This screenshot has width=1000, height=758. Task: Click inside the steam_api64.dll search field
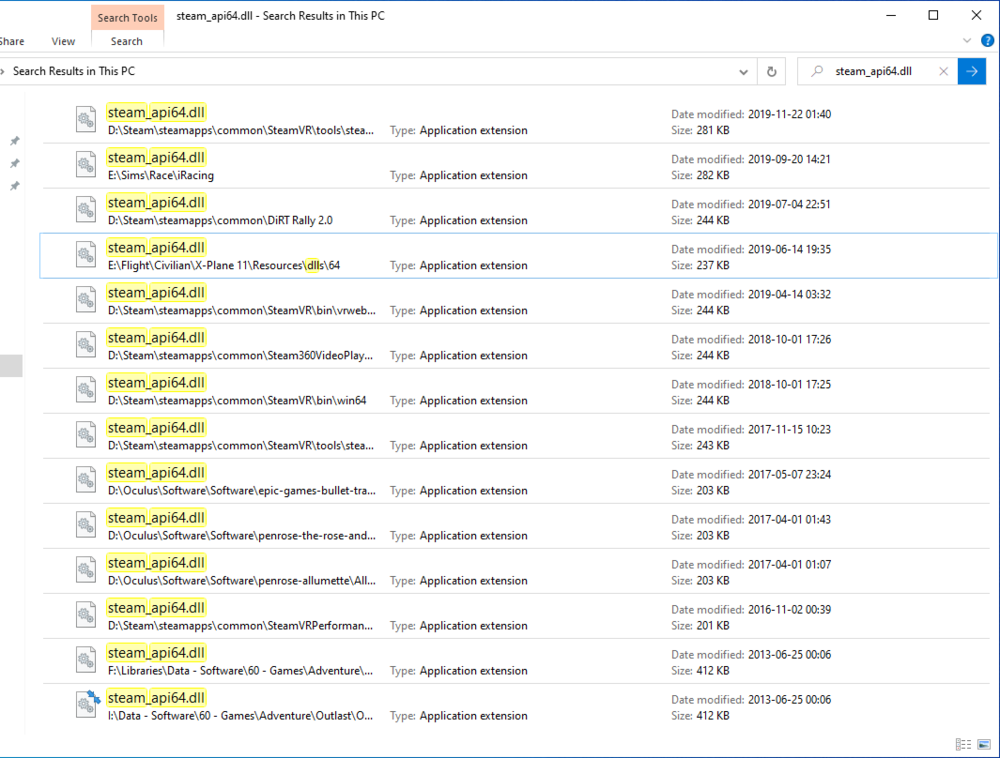point(873,71)
